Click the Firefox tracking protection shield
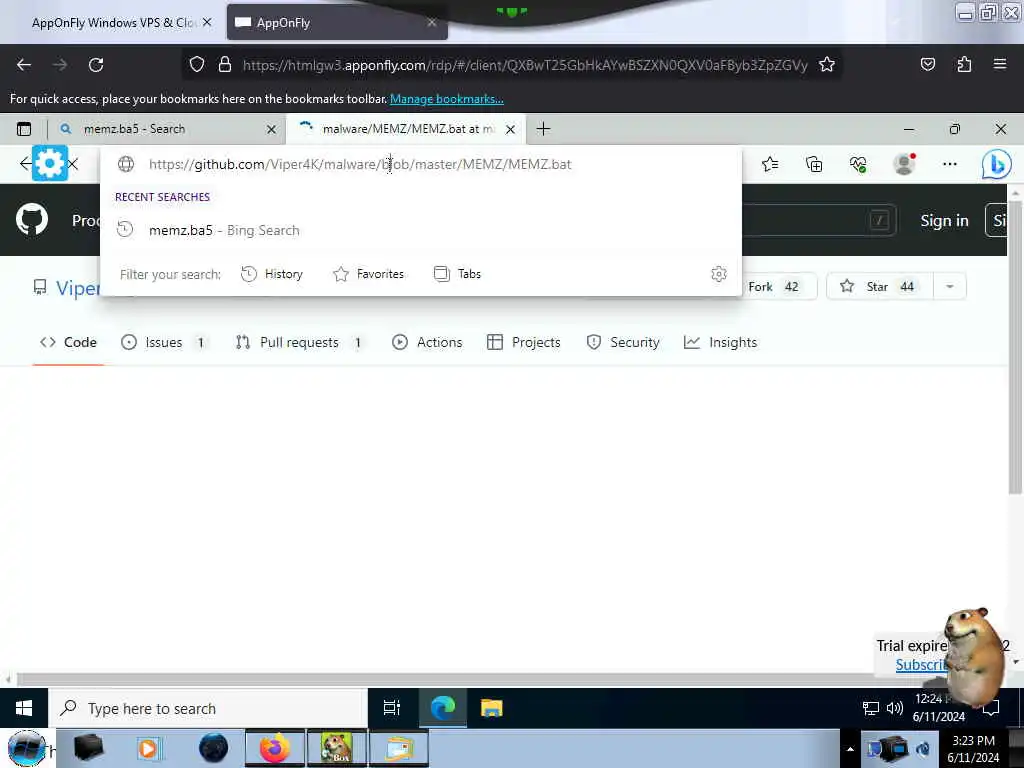This screenshot has height=768, width=1024. [197, 65]
